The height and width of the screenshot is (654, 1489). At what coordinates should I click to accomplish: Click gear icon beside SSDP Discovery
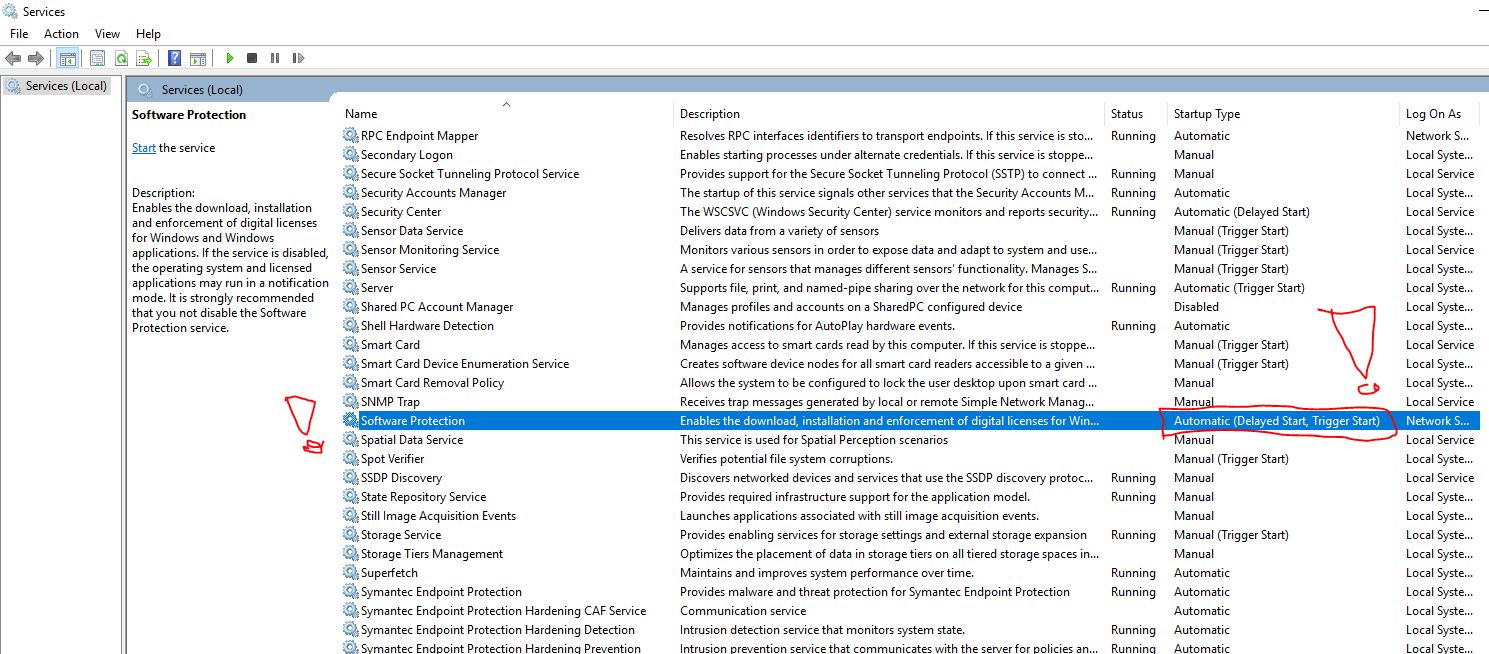tap(350, 477)
